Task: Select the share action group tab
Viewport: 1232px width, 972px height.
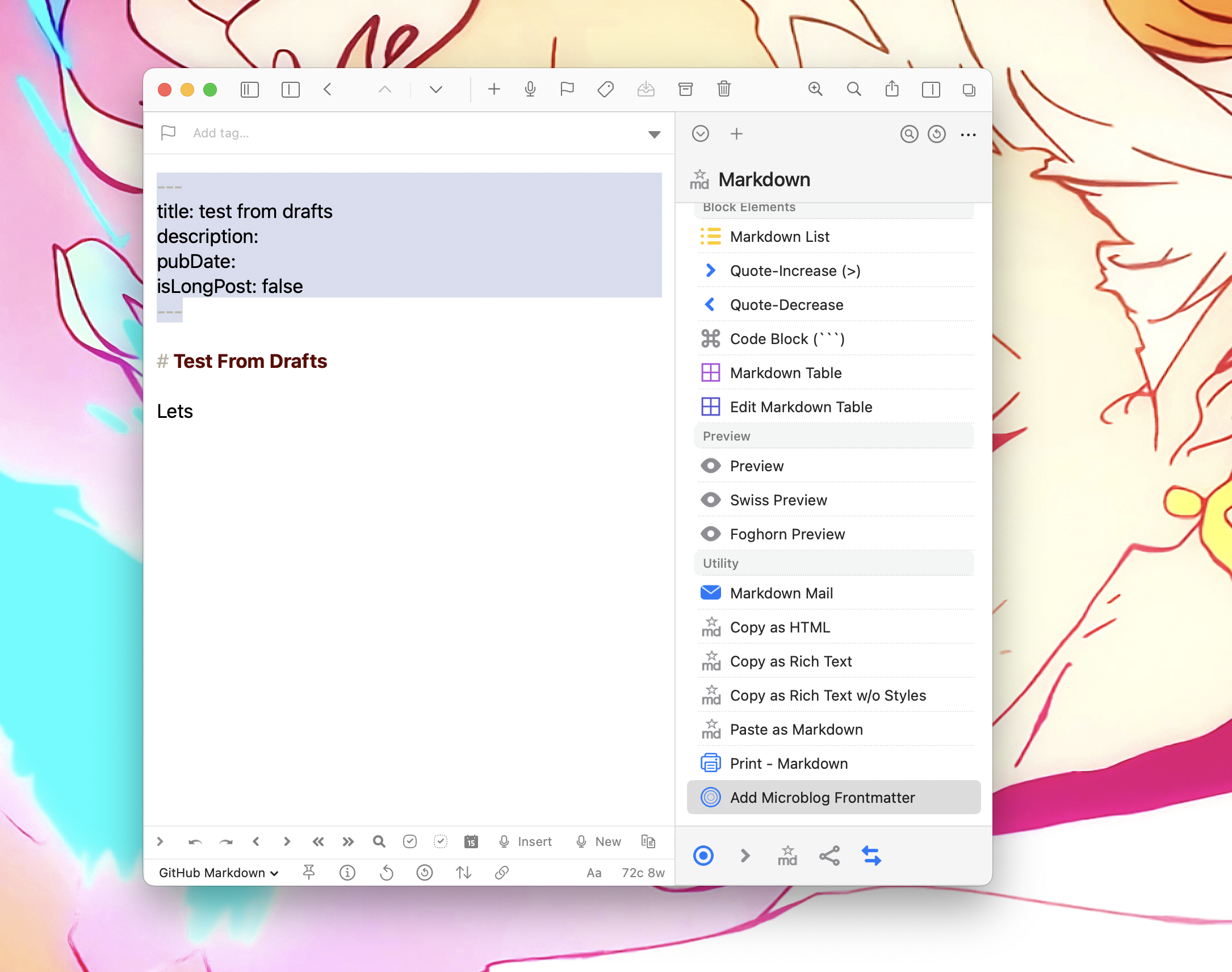Action: coord(829,856)
